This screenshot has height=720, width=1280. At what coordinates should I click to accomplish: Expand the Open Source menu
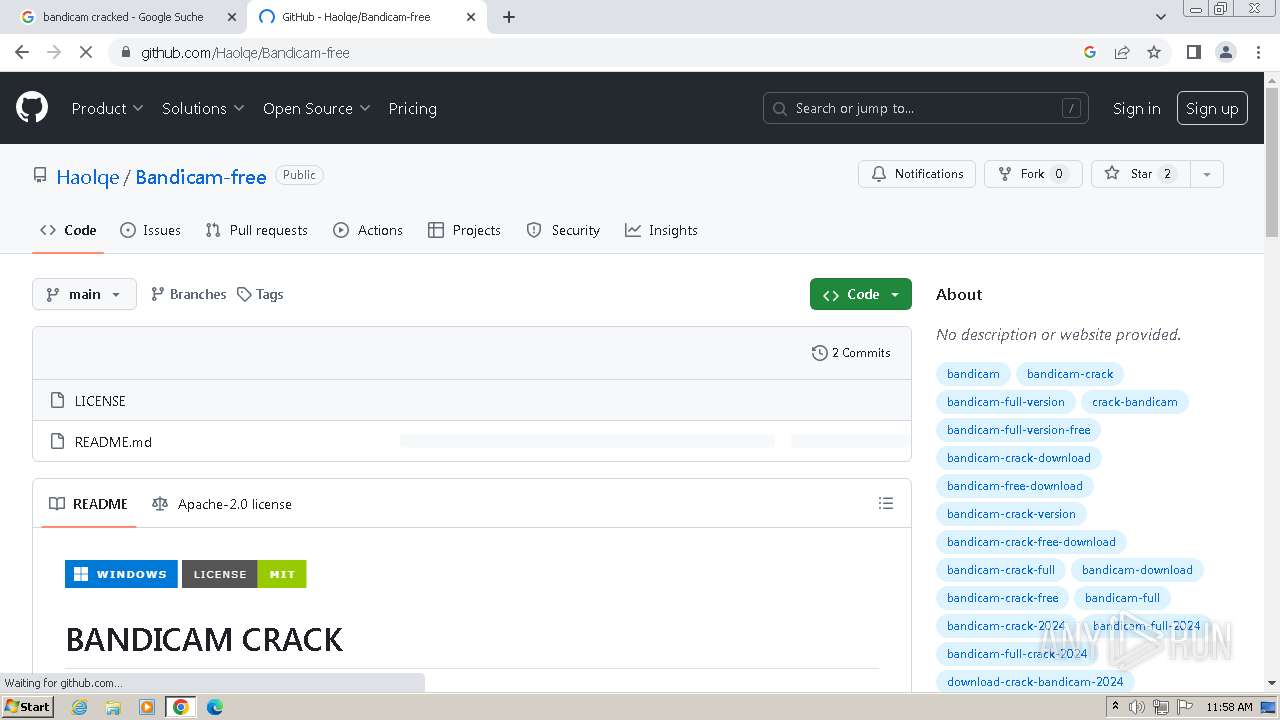[x=316, y=108]
